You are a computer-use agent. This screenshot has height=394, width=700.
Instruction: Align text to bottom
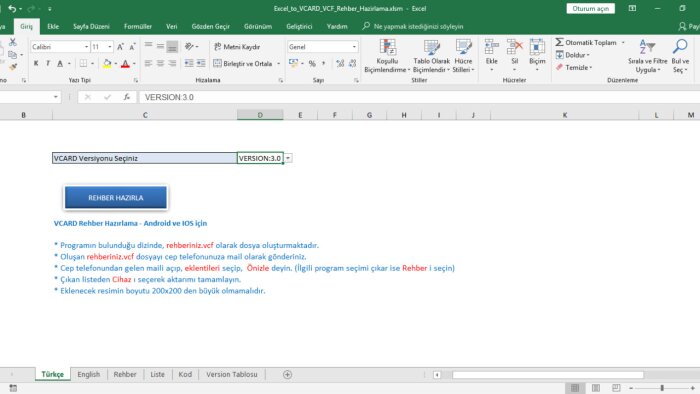click(172, 46)
